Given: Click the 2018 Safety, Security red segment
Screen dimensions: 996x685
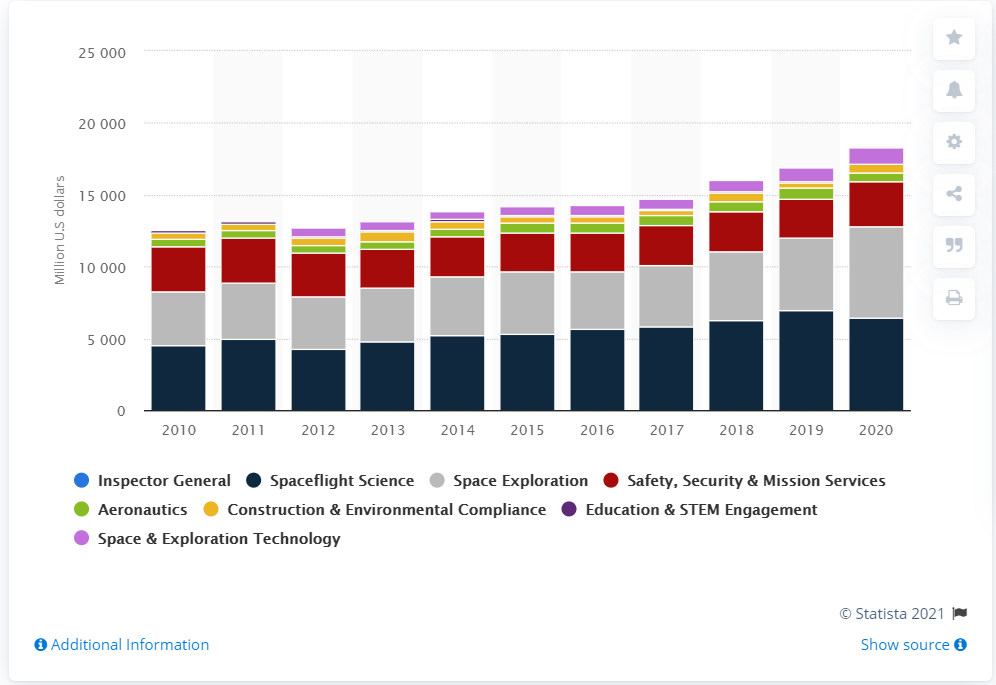Looking at the screenshot, I should pos(736,233).
